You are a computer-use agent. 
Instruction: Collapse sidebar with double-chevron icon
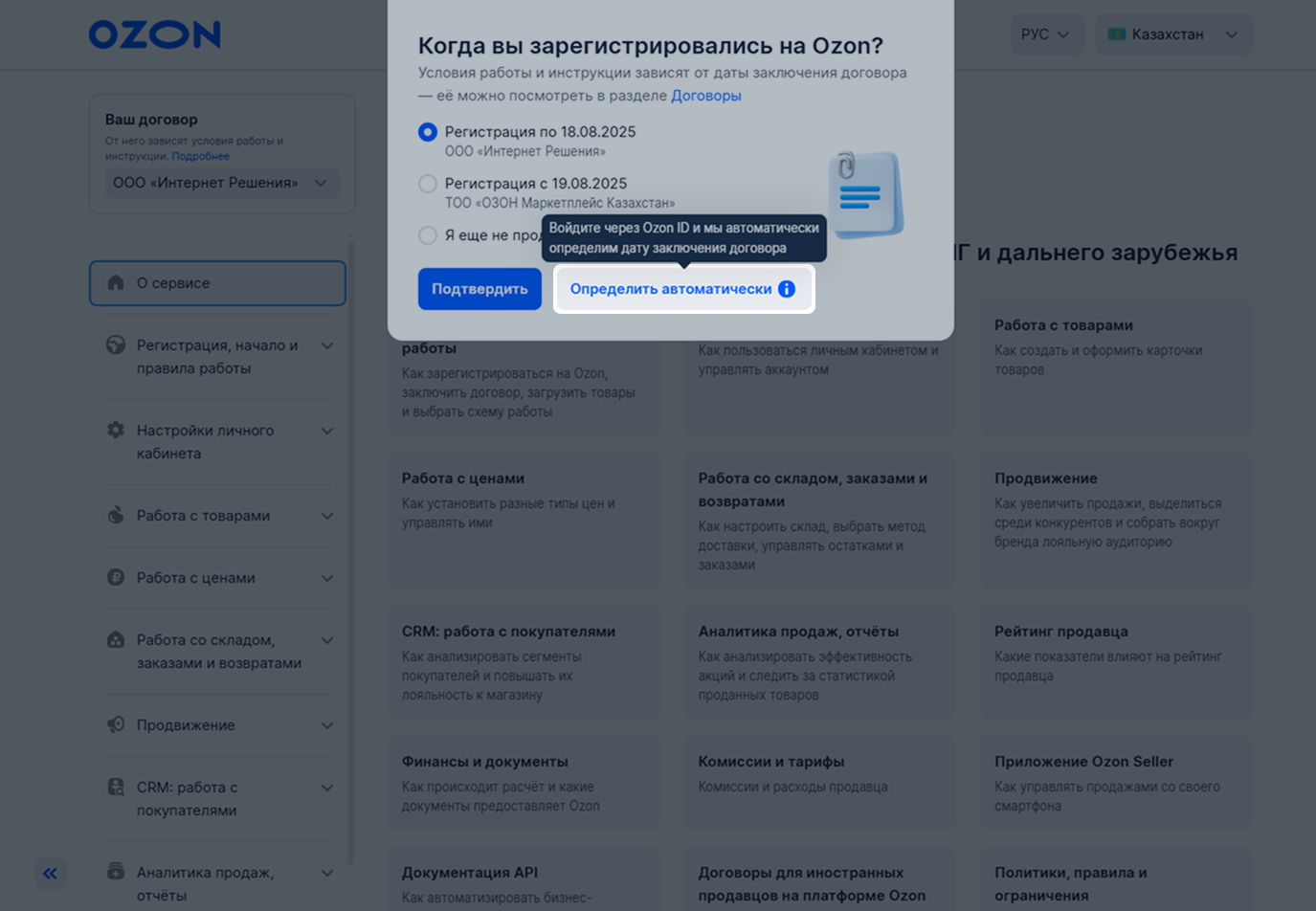51,873
